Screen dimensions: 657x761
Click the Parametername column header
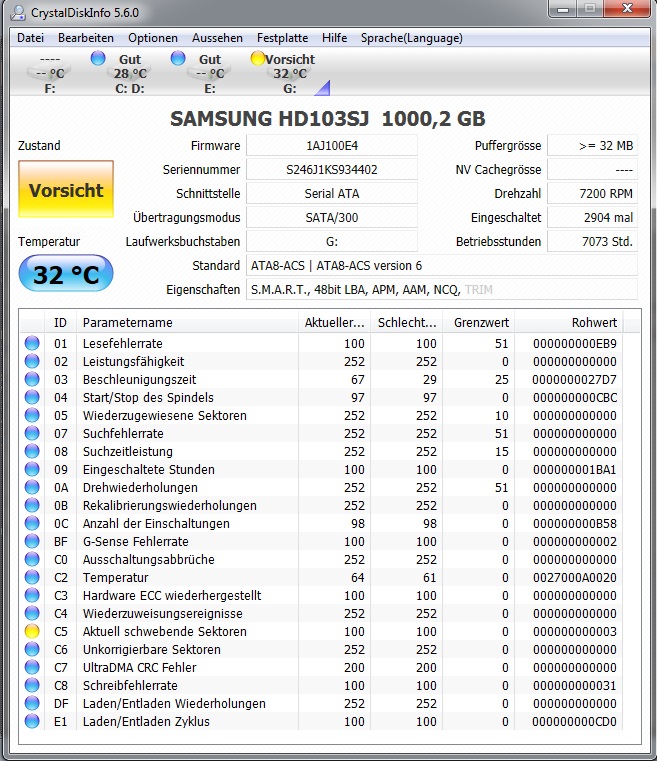(187, 322)
